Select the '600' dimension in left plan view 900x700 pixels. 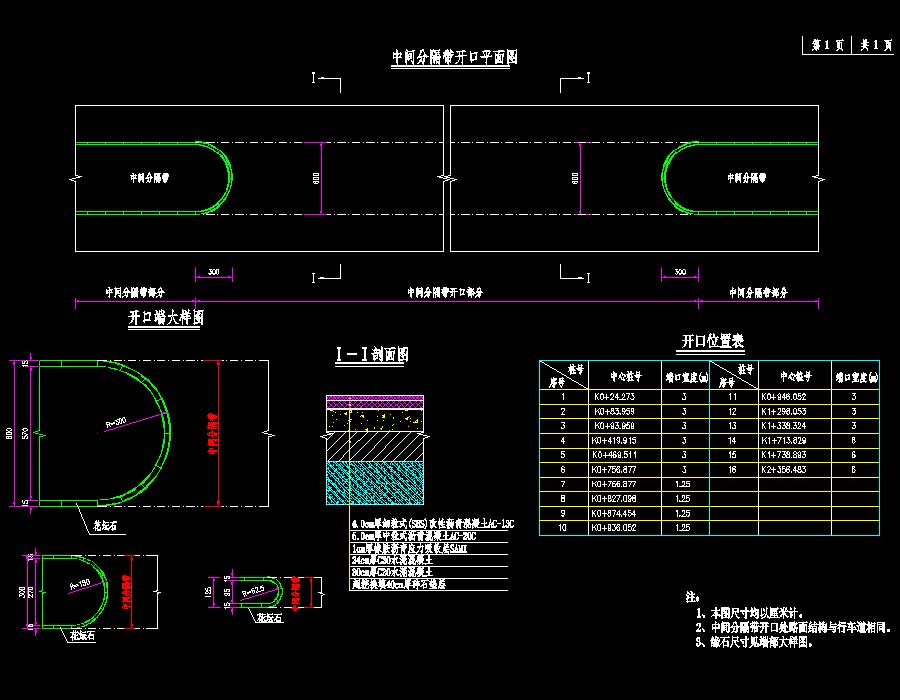316,178
